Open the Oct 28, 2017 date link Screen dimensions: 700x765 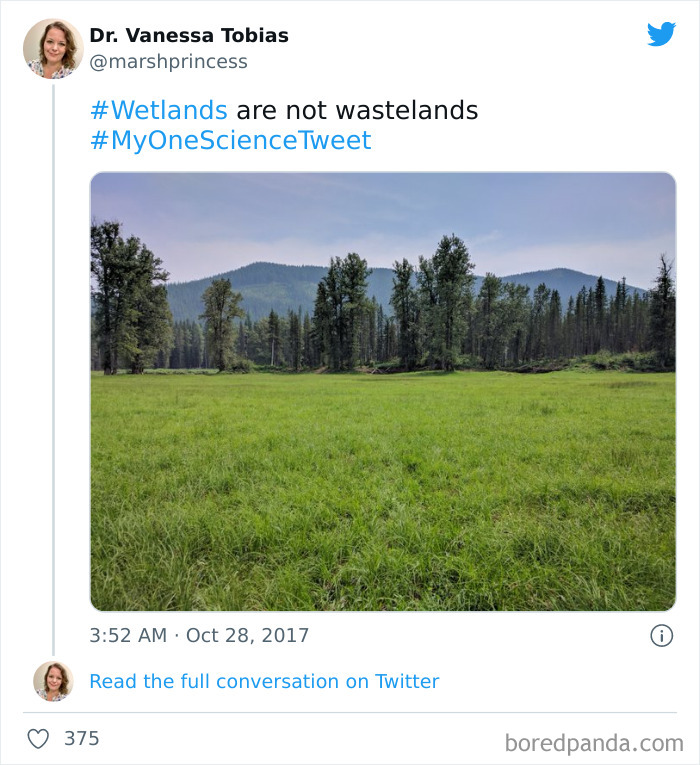point(247,635)
